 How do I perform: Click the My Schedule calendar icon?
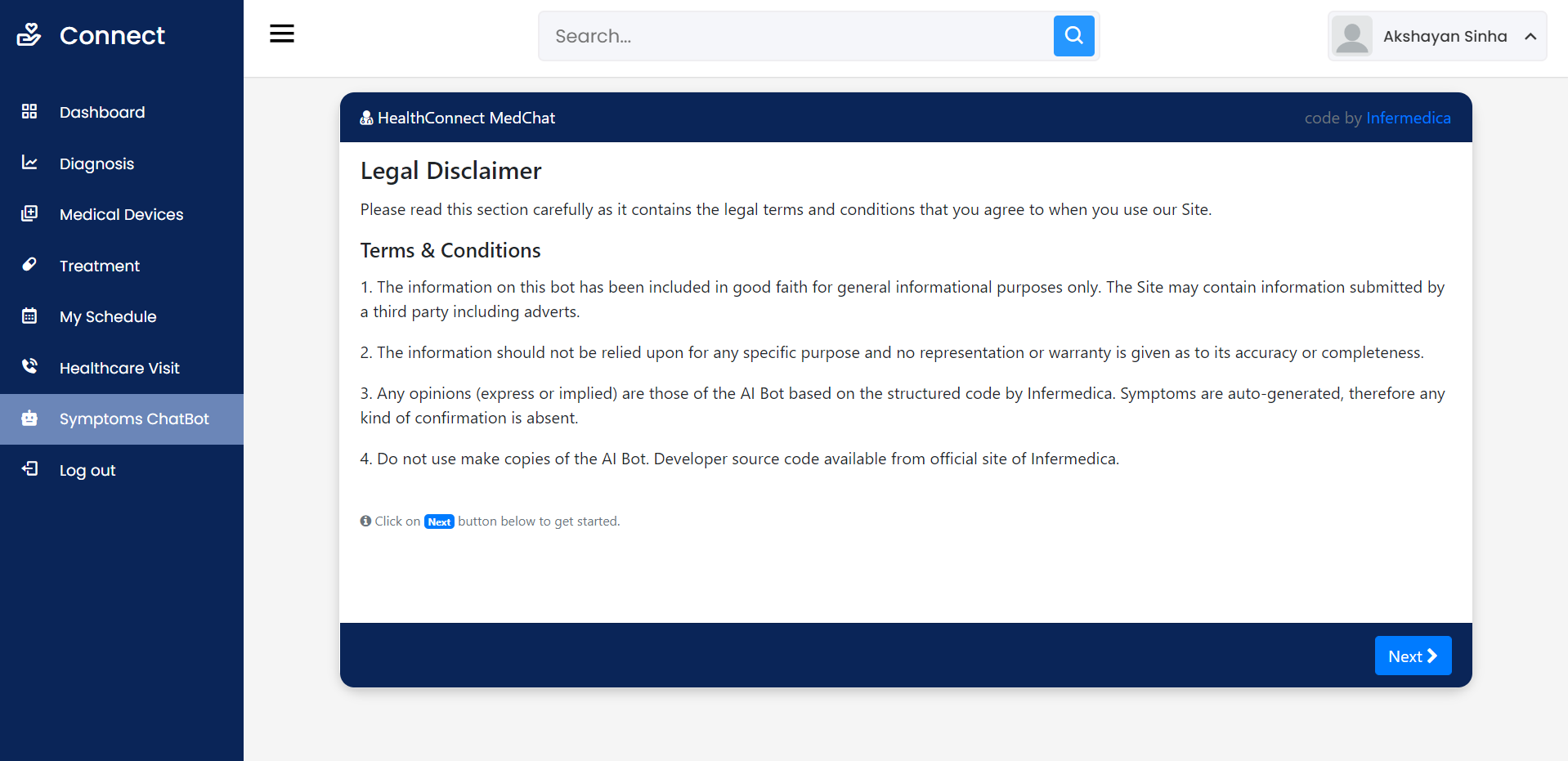pyautogui.click(x=29, y=316)
